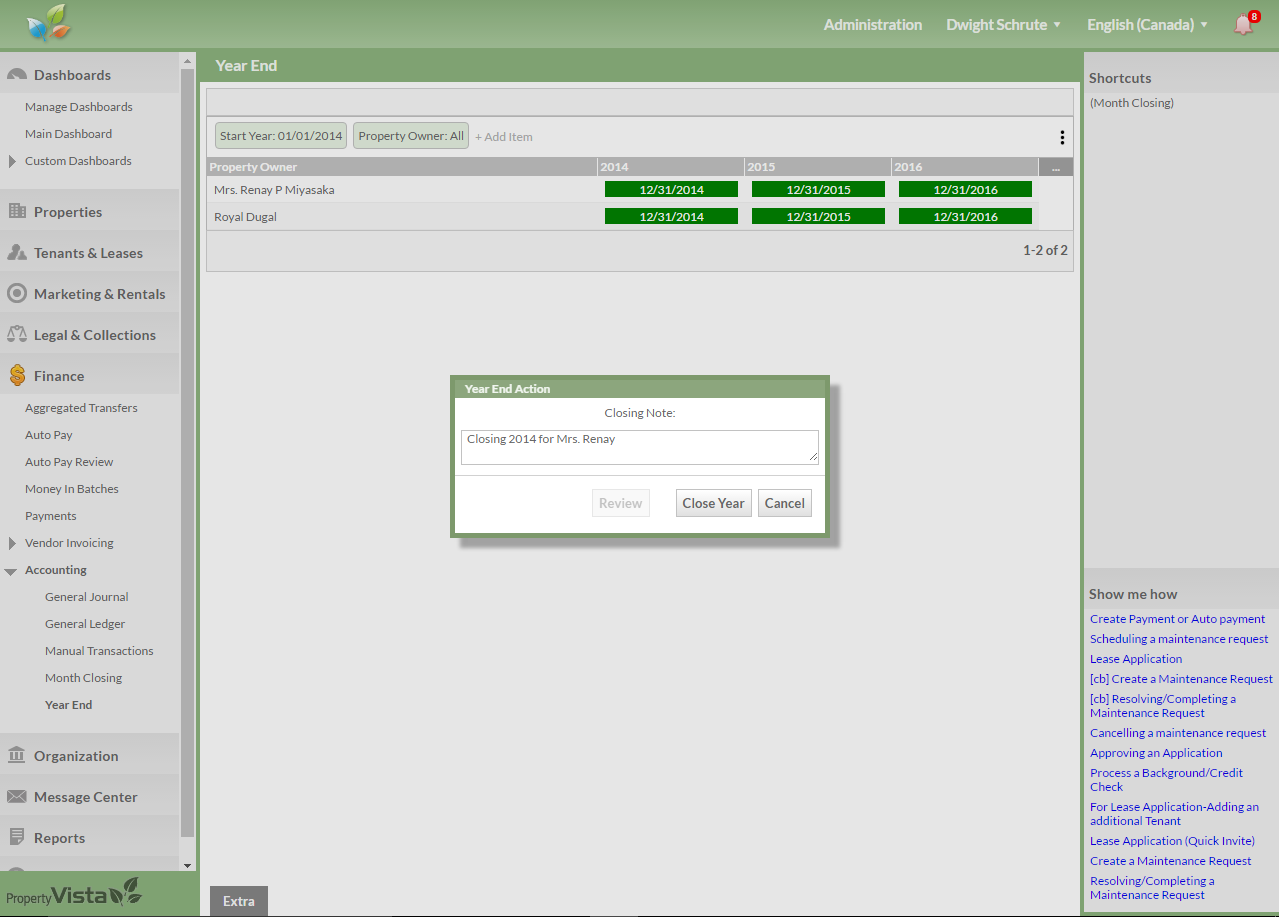Click the Property Vista leaf logo

click(49, 24)
